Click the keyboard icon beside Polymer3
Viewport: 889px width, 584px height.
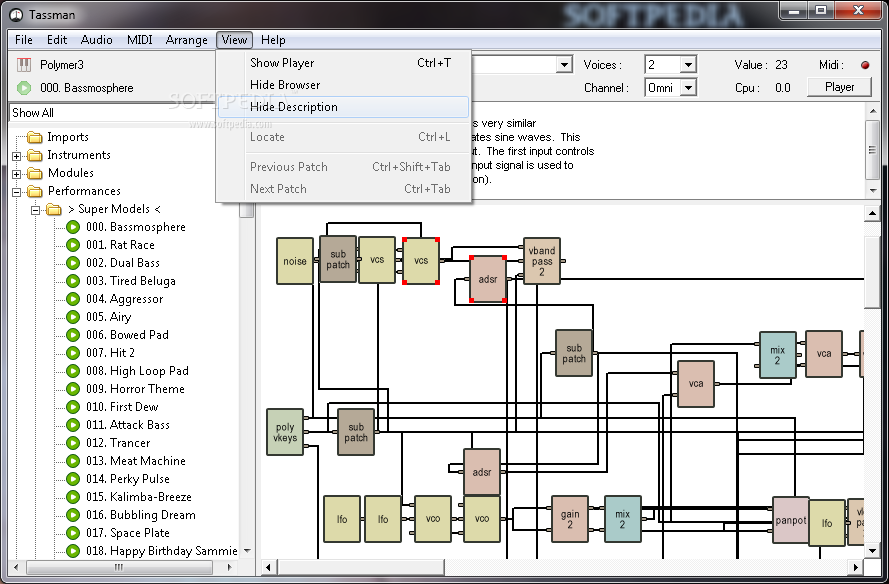[24, 65]
